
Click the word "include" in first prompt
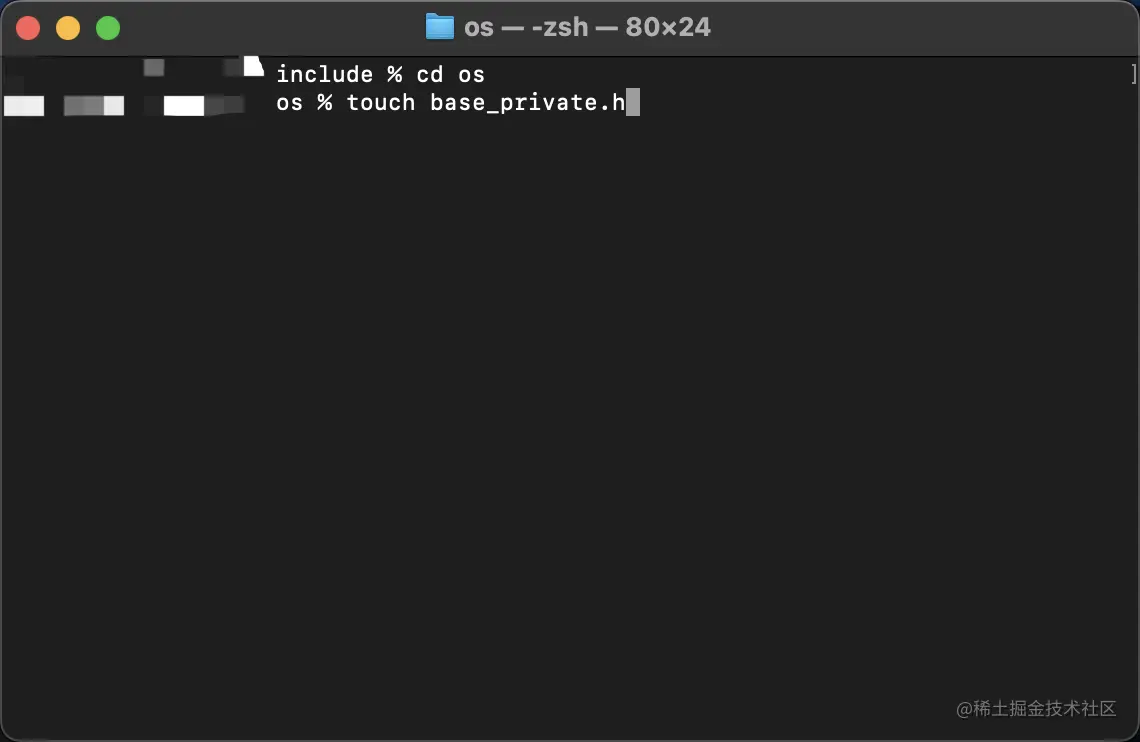(x=324, y=74)
